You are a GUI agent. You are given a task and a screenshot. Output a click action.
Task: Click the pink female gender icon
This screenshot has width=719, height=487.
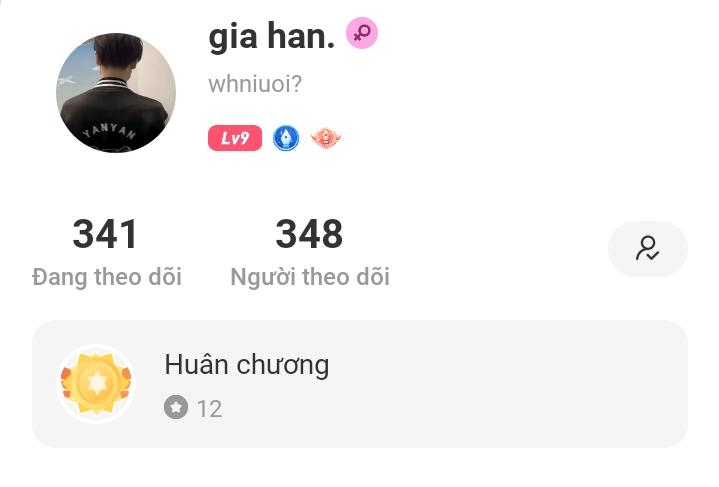pyautogui.click(x=362, y=33)
